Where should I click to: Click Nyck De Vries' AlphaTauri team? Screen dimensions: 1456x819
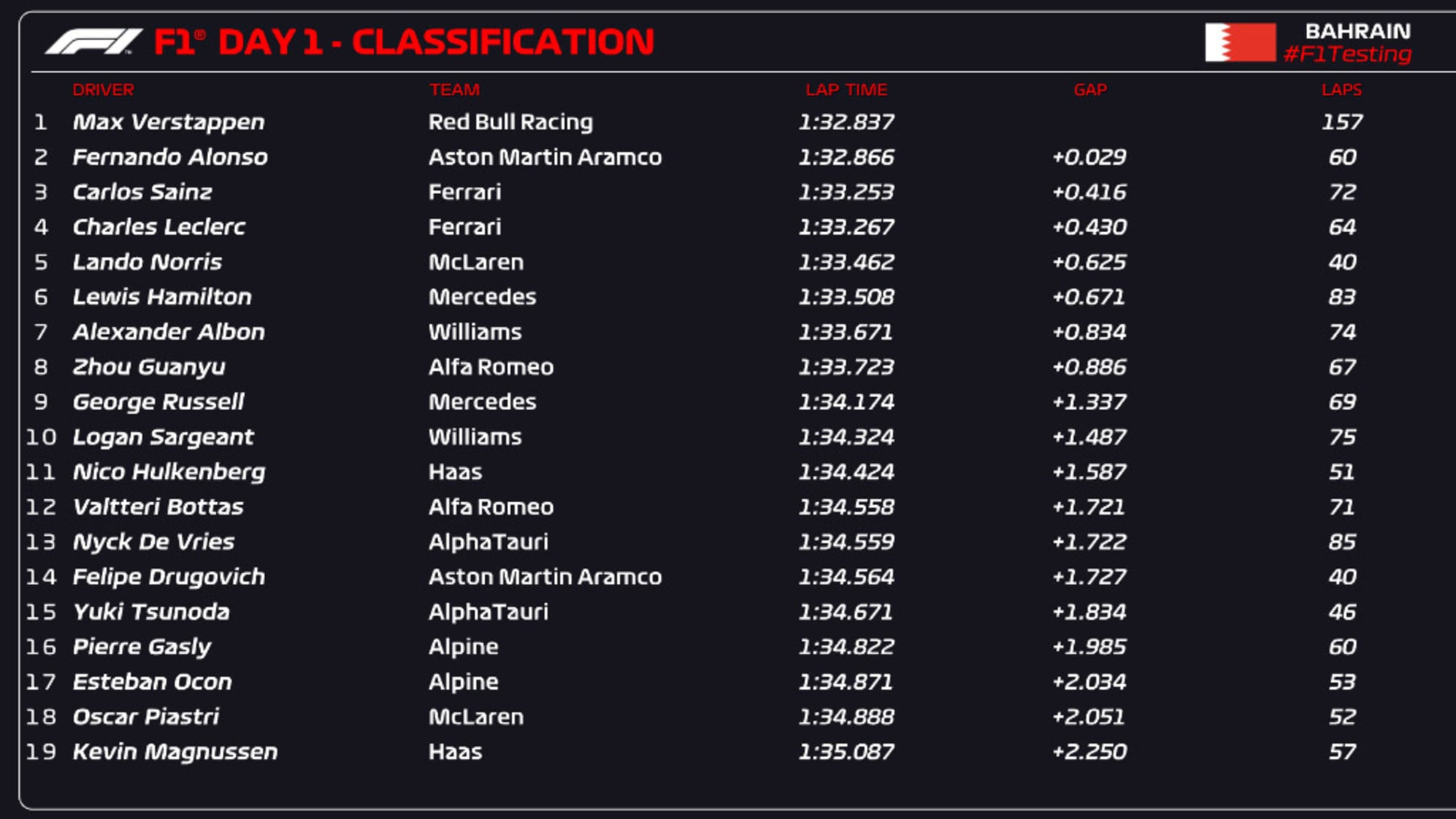[488, 542]
